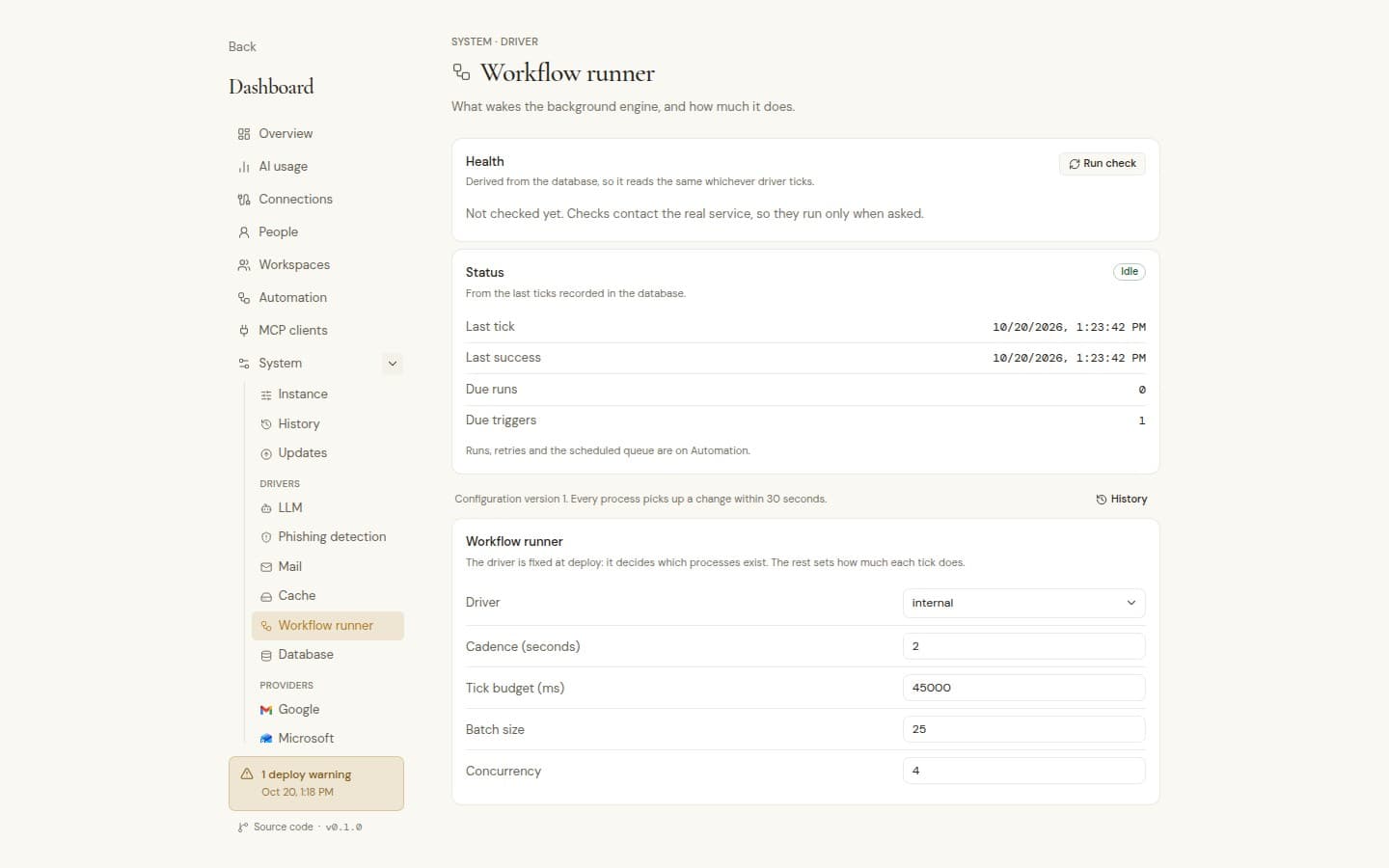Click the Microsoft provider logo icon
This screenshot has width=1389, height=868.
click(266, 739)
